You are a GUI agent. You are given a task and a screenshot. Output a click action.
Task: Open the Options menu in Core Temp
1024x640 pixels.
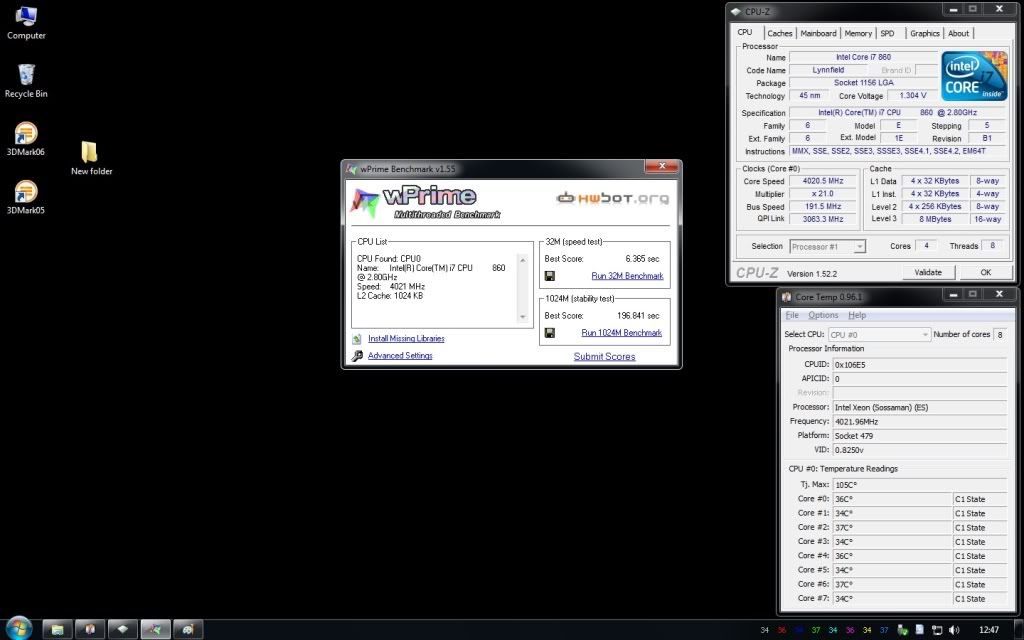[824, 315]
